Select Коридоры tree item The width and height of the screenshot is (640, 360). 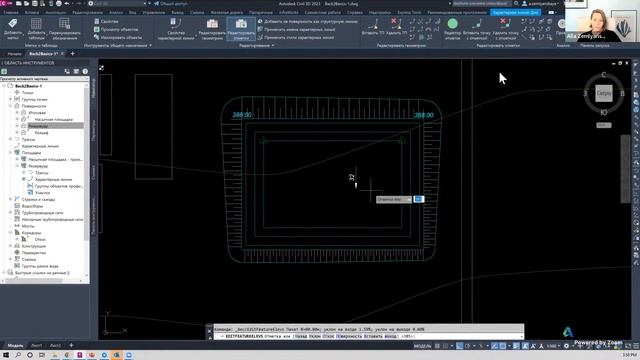pyautogui.click(x=31, y=233)
